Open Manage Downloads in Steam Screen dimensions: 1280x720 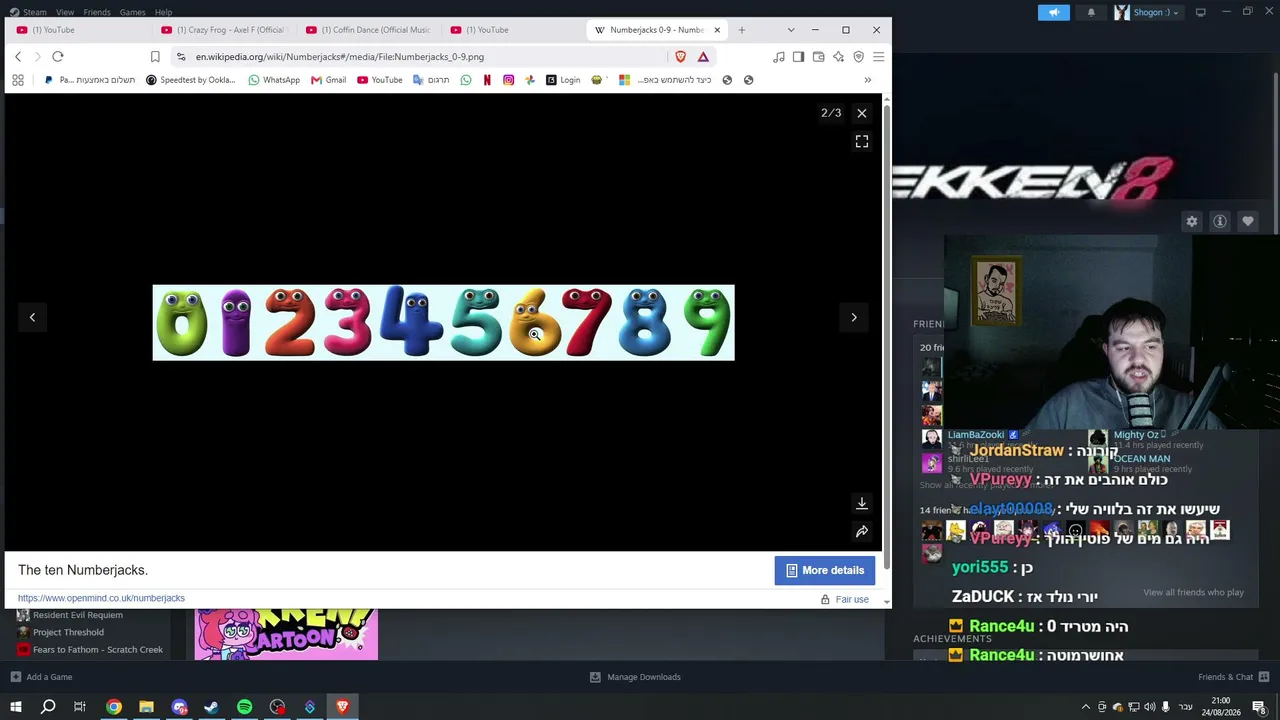coord(635,677)
